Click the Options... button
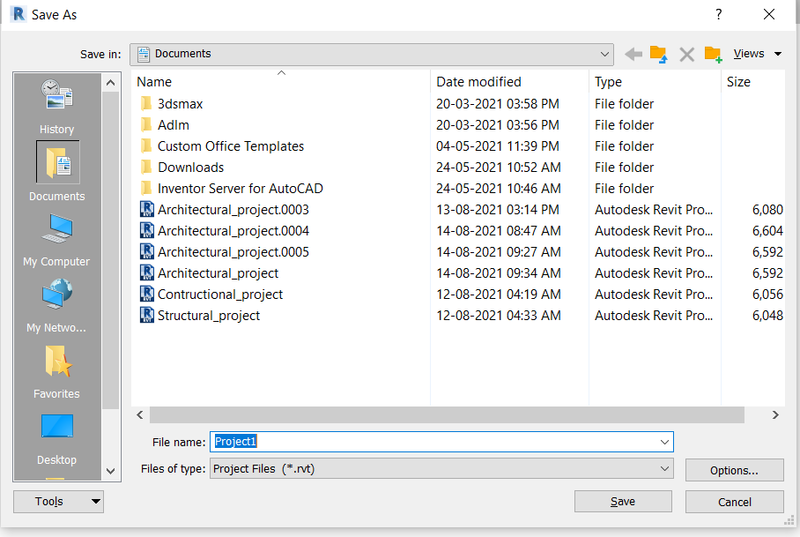The width and height of the screenshot is (800, 537). click(x=735, y=470)
